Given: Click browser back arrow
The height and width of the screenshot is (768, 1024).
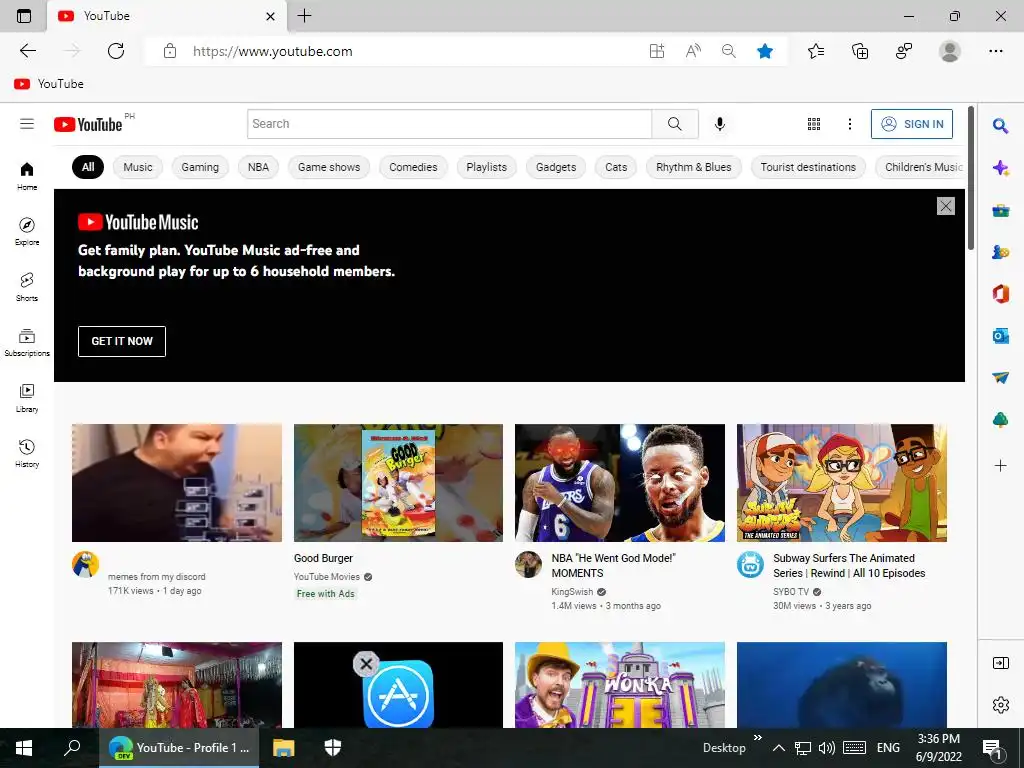Looking at the screenshot, I should (x=27, y=51).
